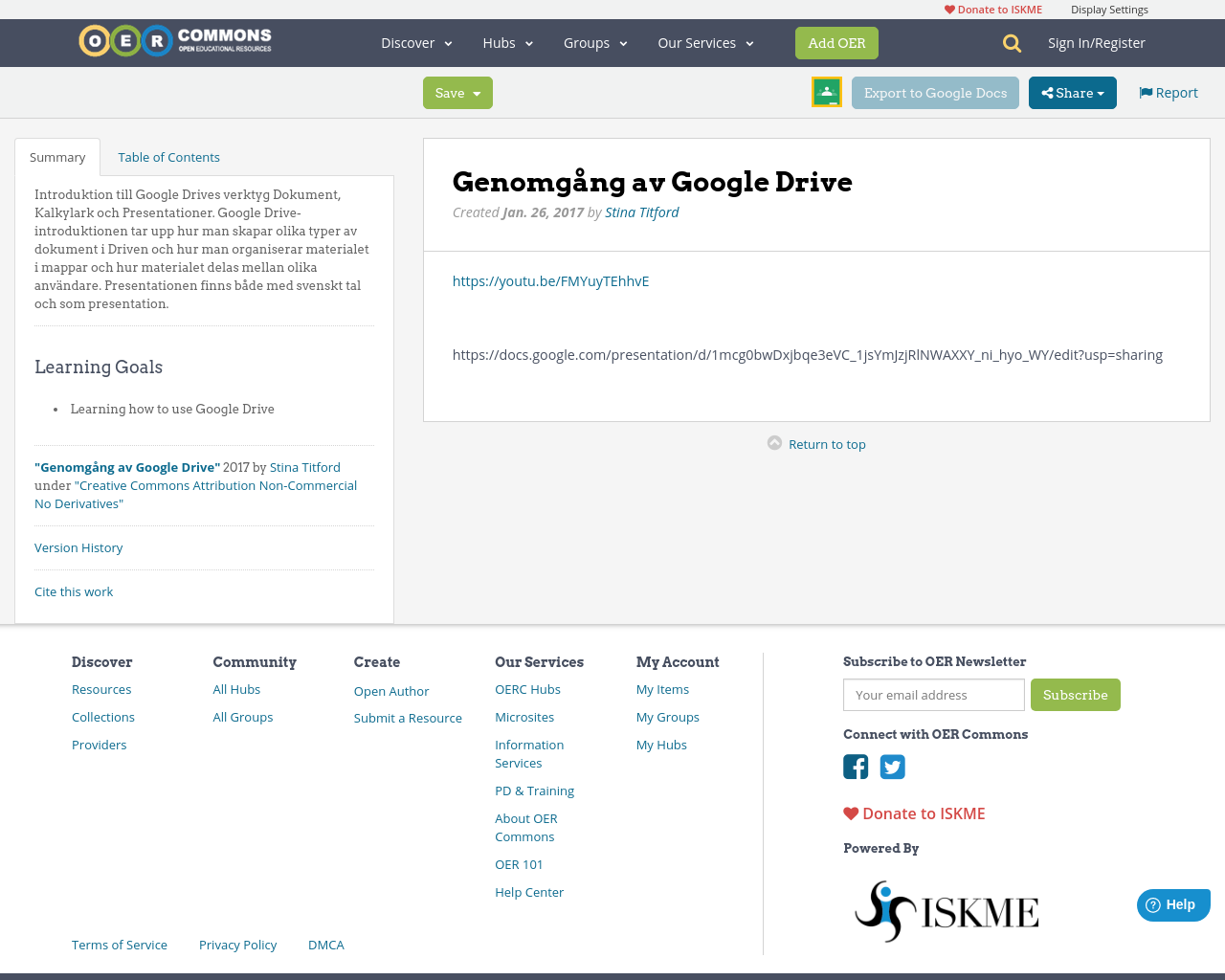Open OER Commons Facebook page icon

[x=856, y=767]
